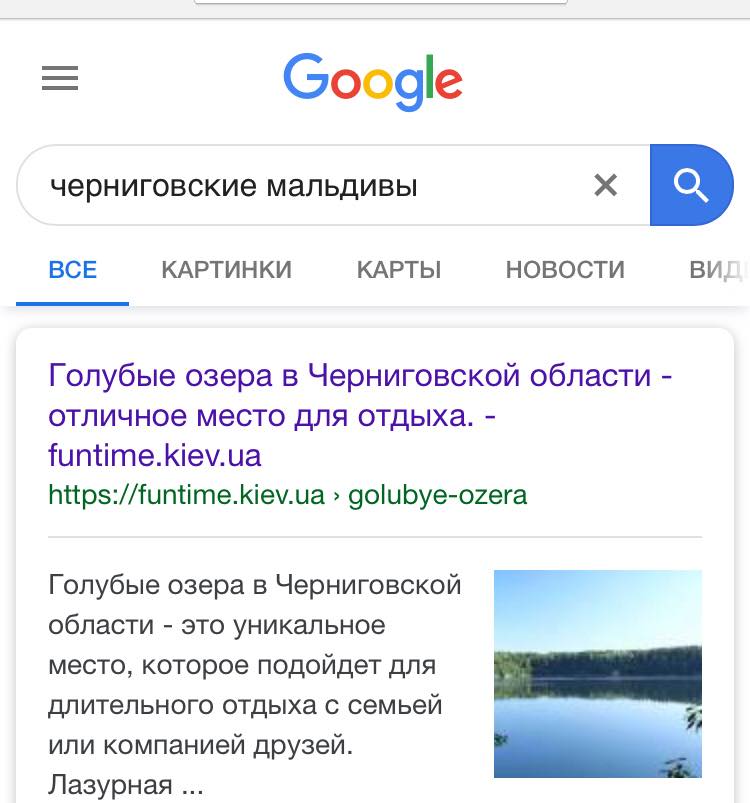Select the КАРТЫ tab
Image resolution: width=750 pixels, height=803 pixels.
click(x=399, y=269)
